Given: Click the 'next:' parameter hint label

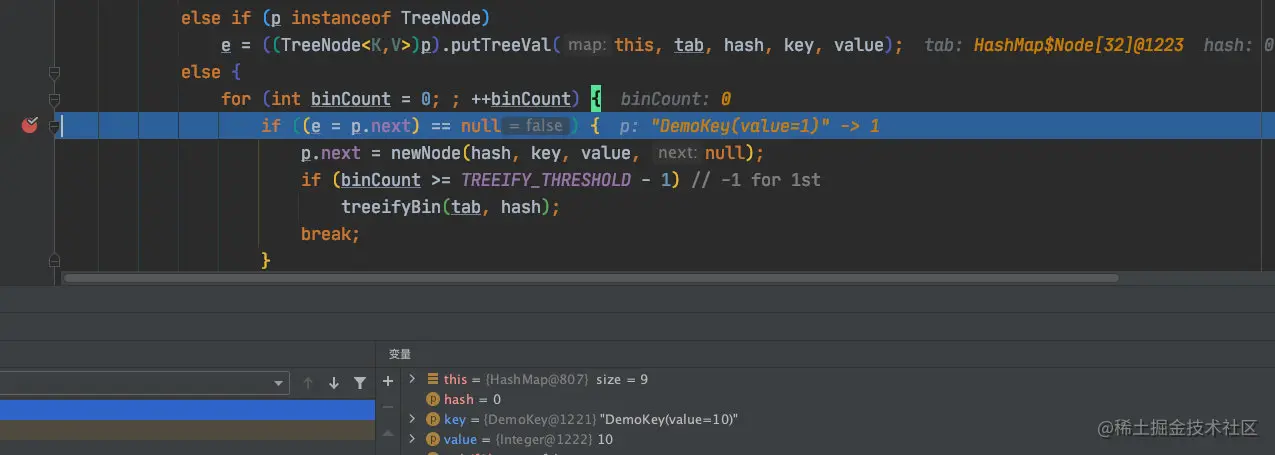Looking at the screenshot, I should point(677,153).
